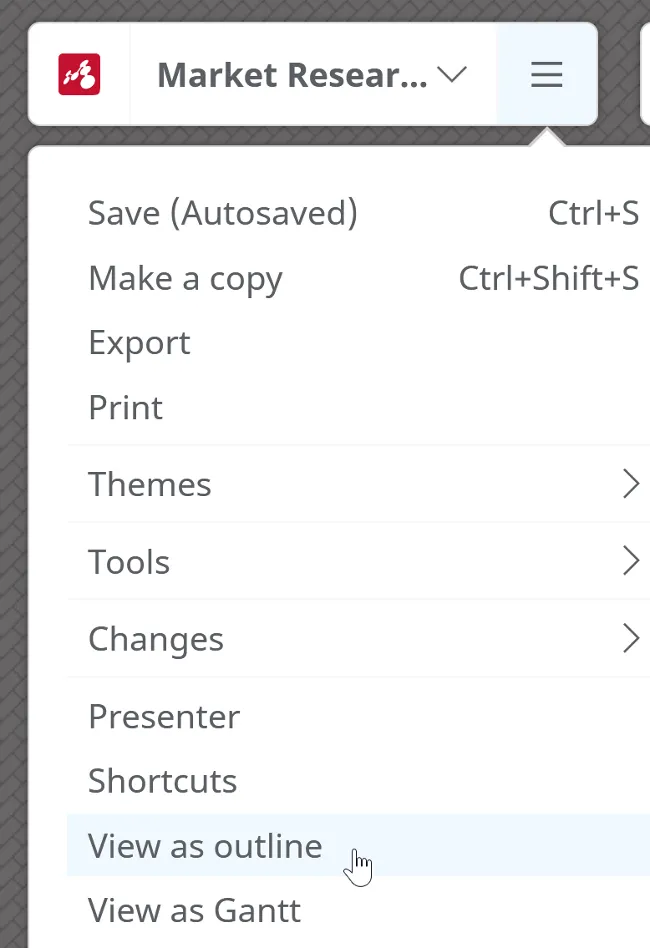Select Save (Autosaved) from the menu
The image size is (650, 948).
coord(222,213)
